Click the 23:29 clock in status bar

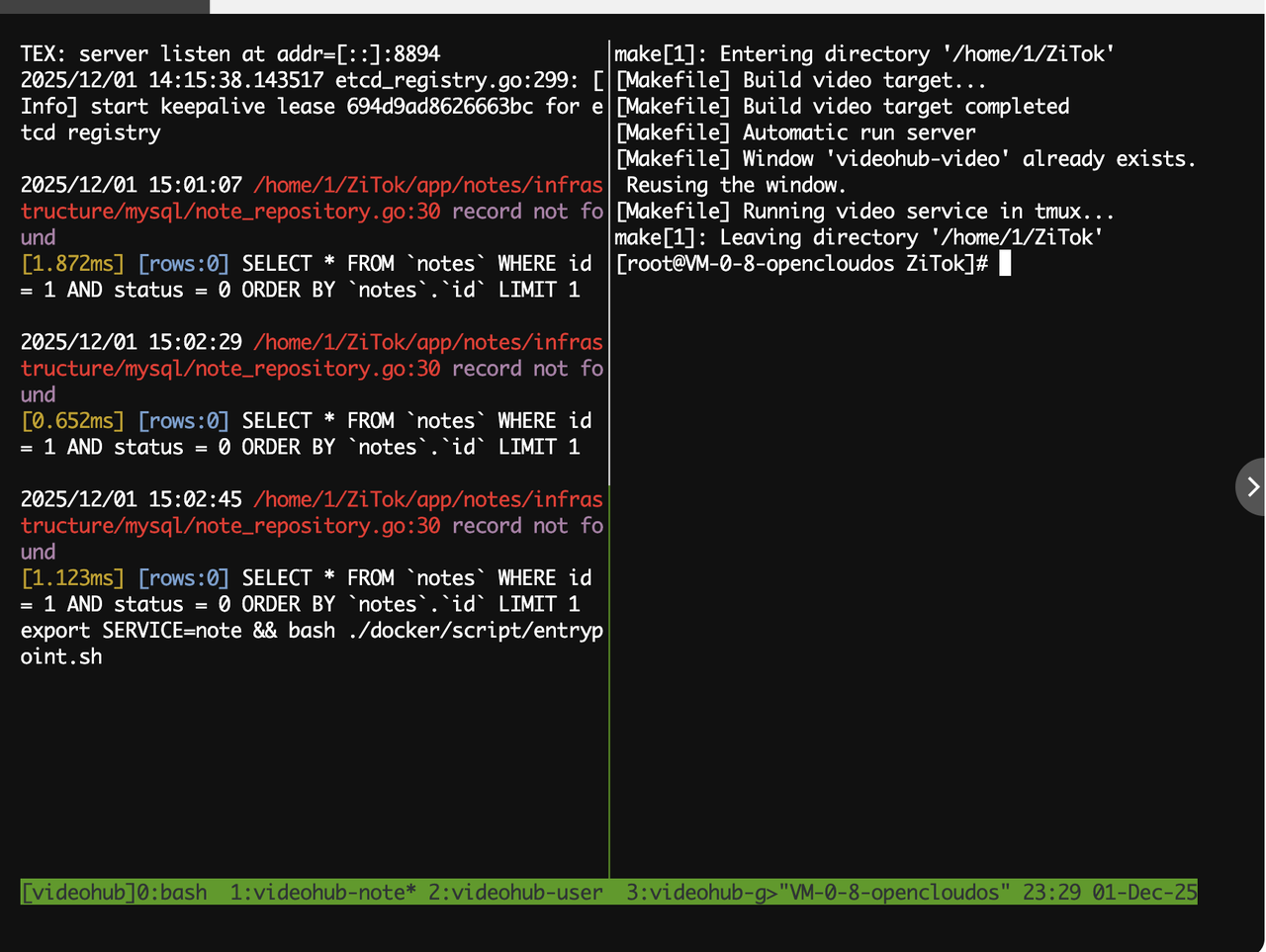point(1051,893)
